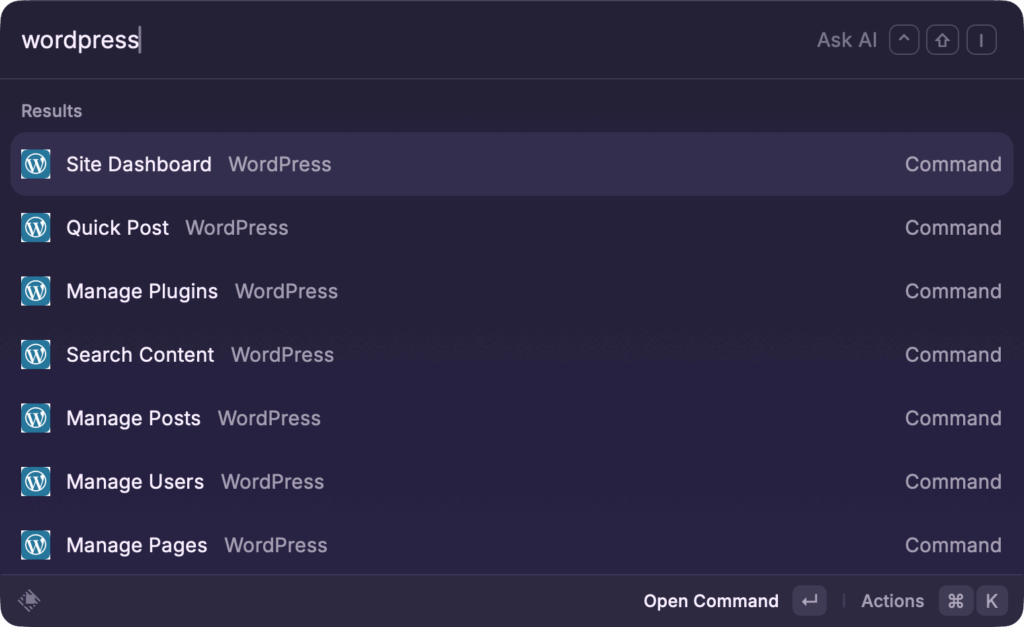
Task: Click the WordPress icon beside Manage Plugins
Action: [x=36, y=291]
